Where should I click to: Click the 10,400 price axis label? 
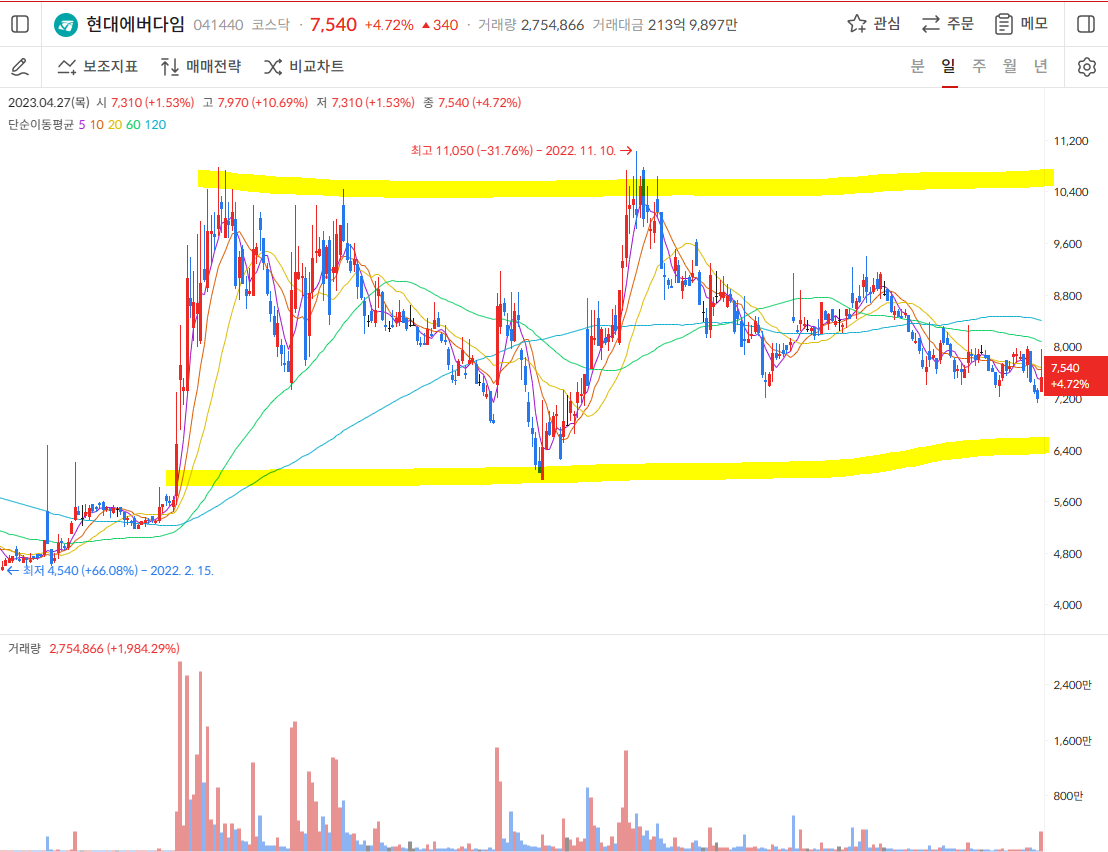coord(1071,192)
